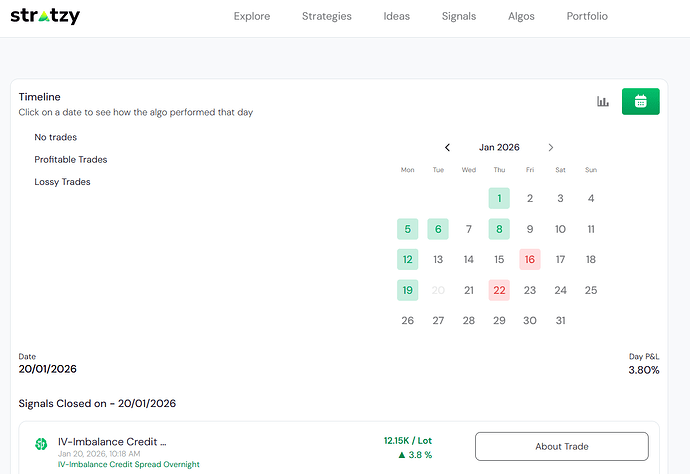690x474 pixels.
Task: Click the Stratzy logo
Action: 45,17
